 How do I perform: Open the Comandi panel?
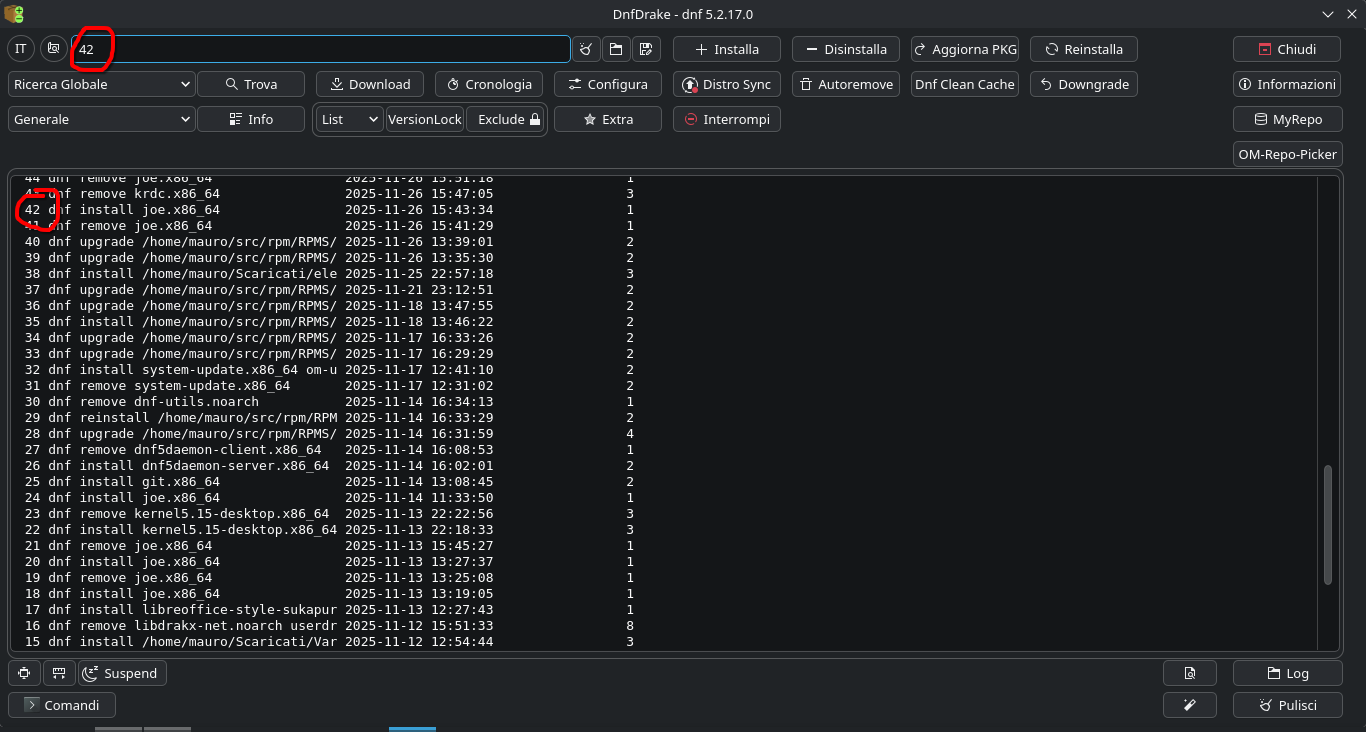click(61, 705)
